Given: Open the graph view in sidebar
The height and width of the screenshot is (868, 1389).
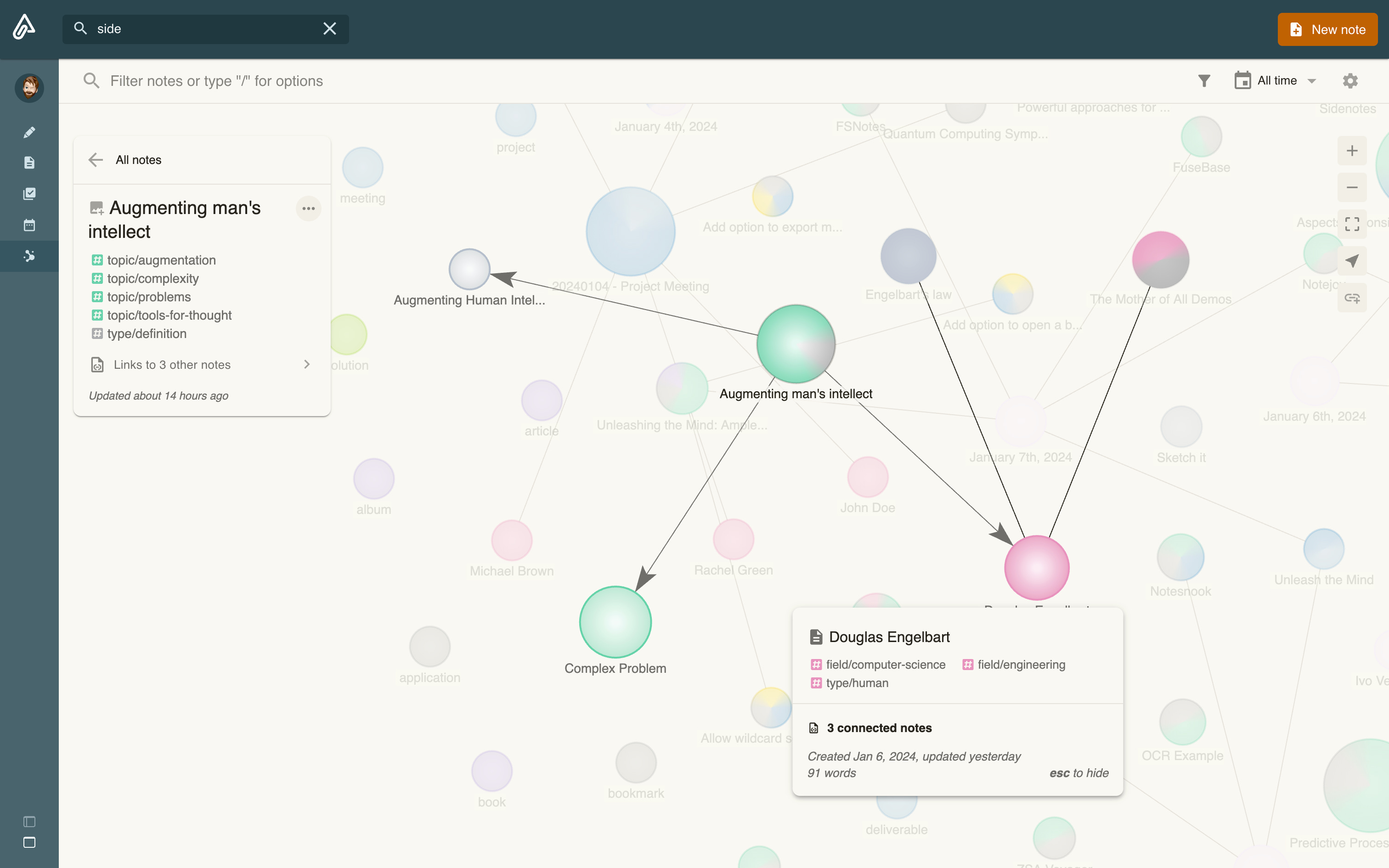Looking at the screenshot, I should [29, 256].
